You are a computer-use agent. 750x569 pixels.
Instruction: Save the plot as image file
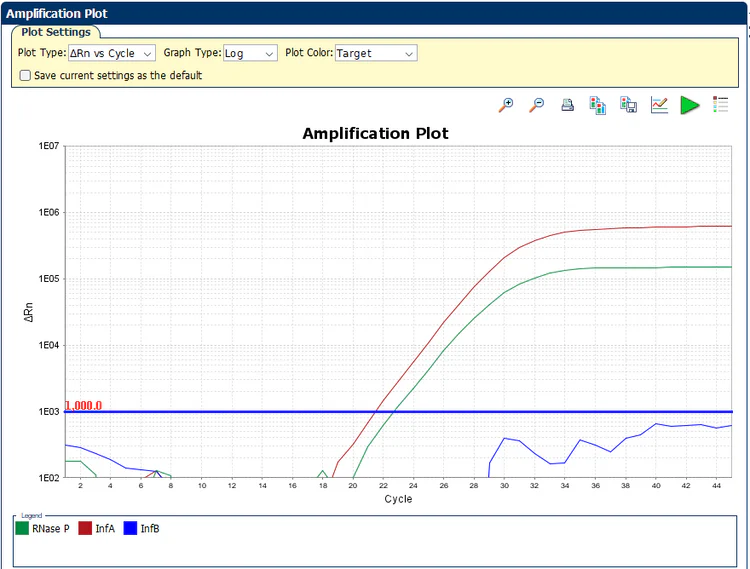click(x=629, y=105)
